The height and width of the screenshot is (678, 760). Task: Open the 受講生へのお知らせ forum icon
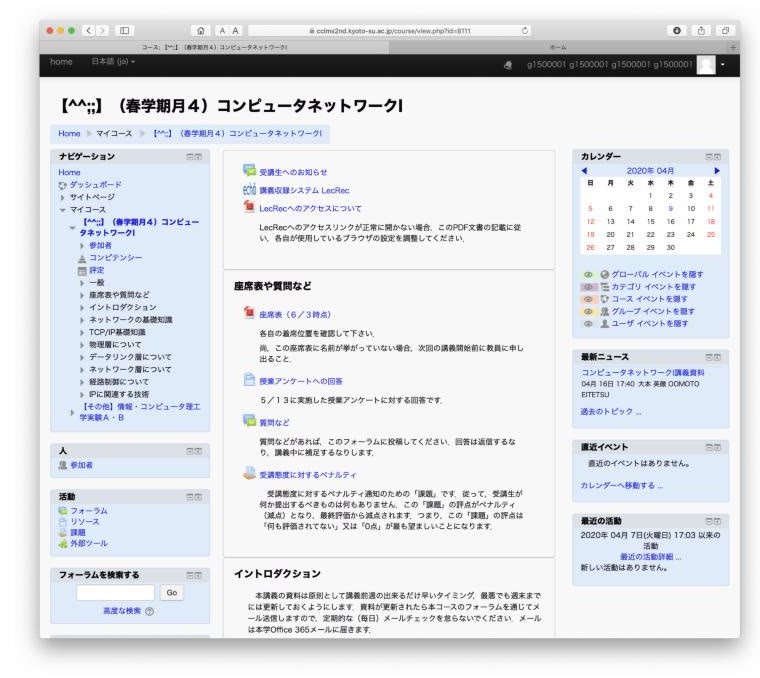pyautogui.click(x=249, y=171)
